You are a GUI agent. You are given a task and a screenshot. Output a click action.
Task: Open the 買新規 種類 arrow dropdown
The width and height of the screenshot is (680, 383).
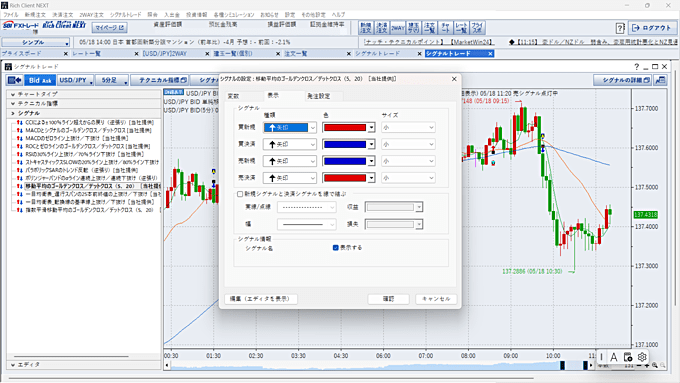(290, 128)
